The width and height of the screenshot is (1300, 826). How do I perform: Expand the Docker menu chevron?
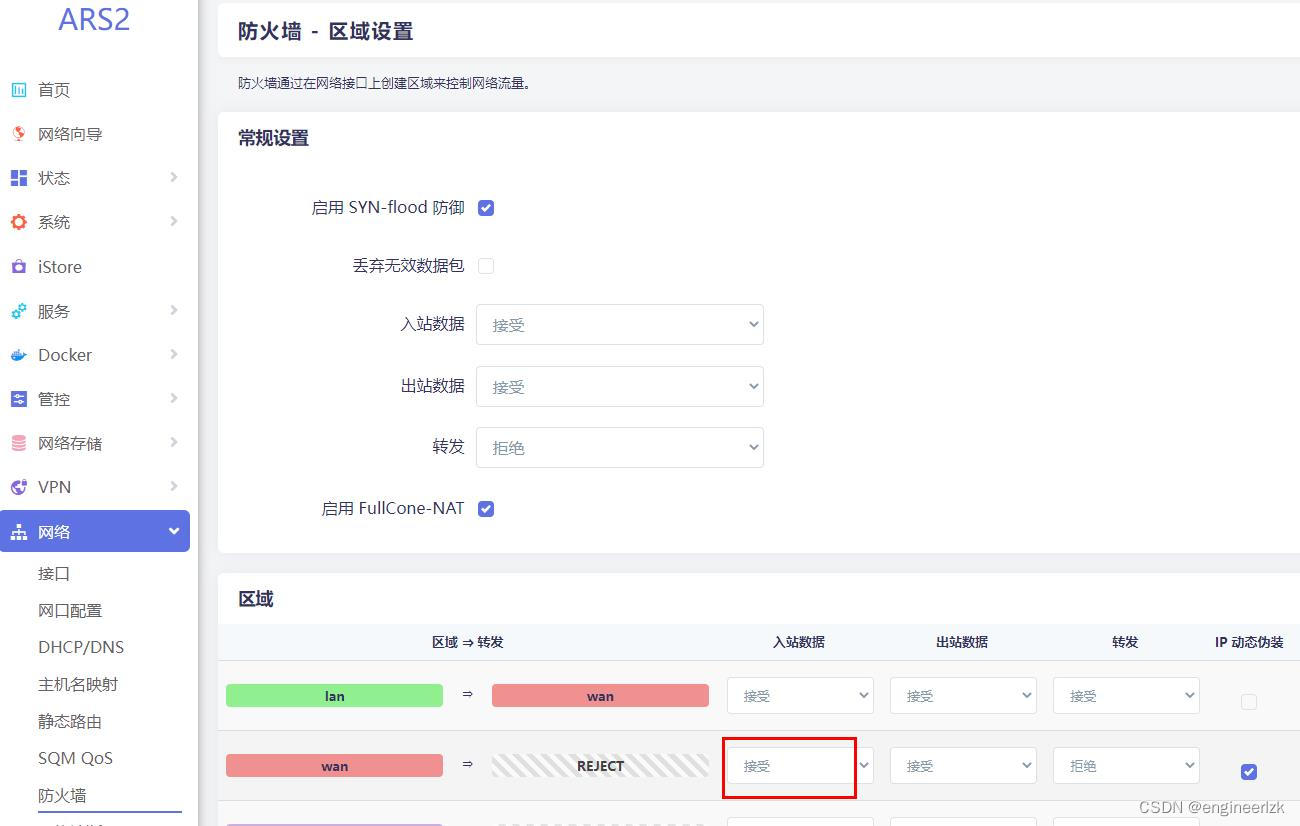(174, 354)
